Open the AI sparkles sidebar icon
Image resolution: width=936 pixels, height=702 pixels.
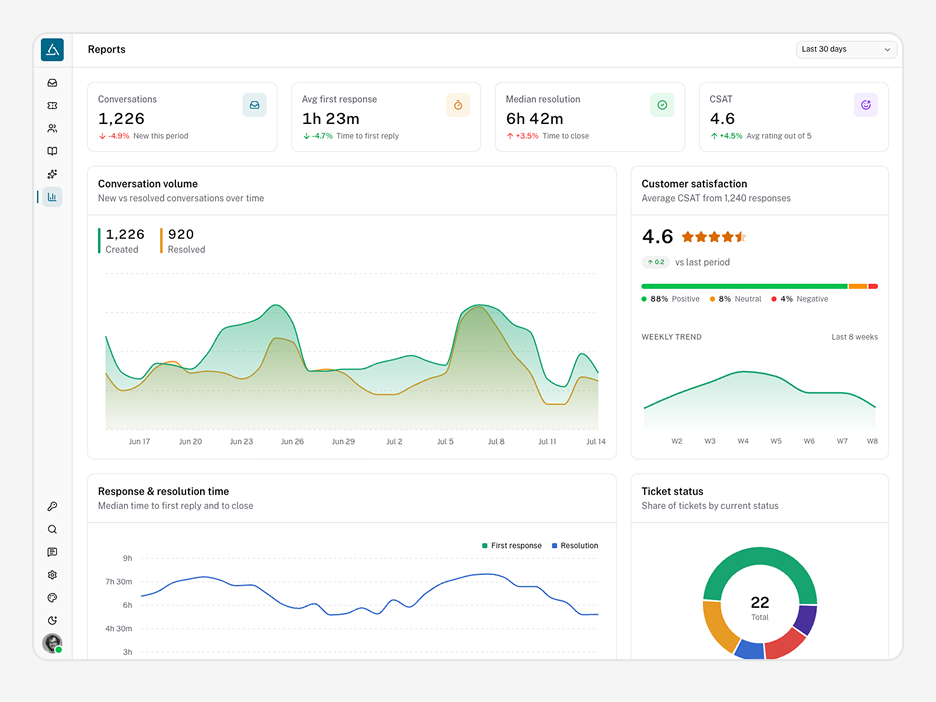(53, 174)
